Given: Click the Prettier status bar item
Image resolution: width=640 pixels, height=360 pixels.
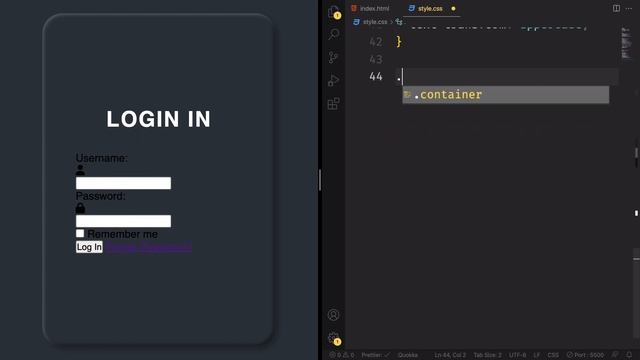Looking at the screenshot, I should point(376,355).
